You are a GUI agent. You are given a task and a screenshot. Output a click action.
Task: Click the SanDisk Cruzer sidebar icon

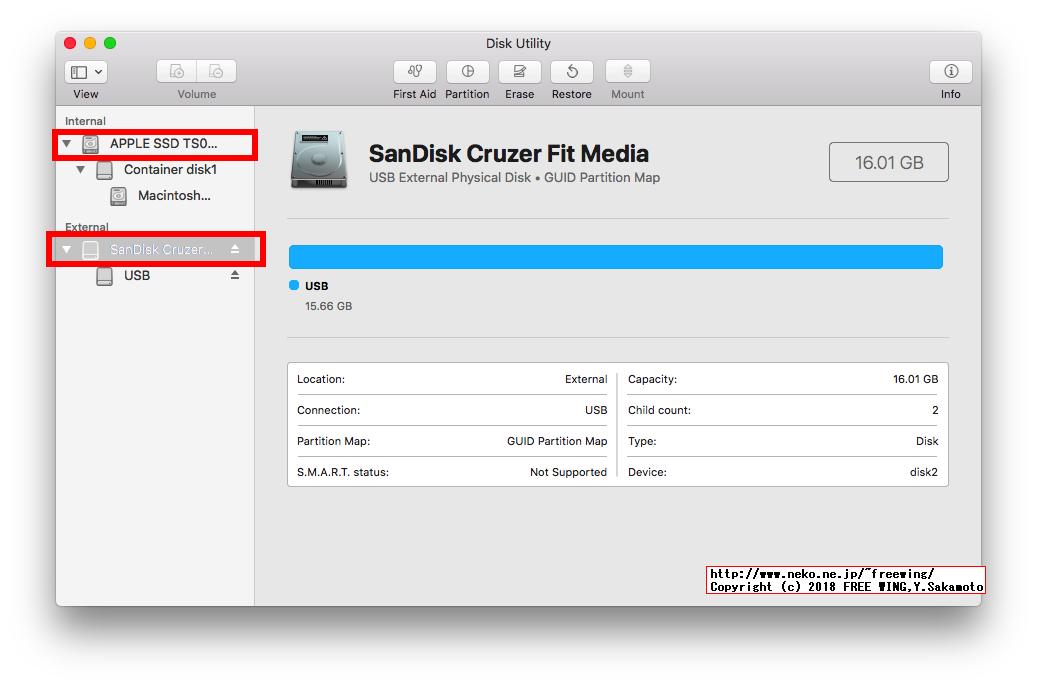tap(91, 249)
